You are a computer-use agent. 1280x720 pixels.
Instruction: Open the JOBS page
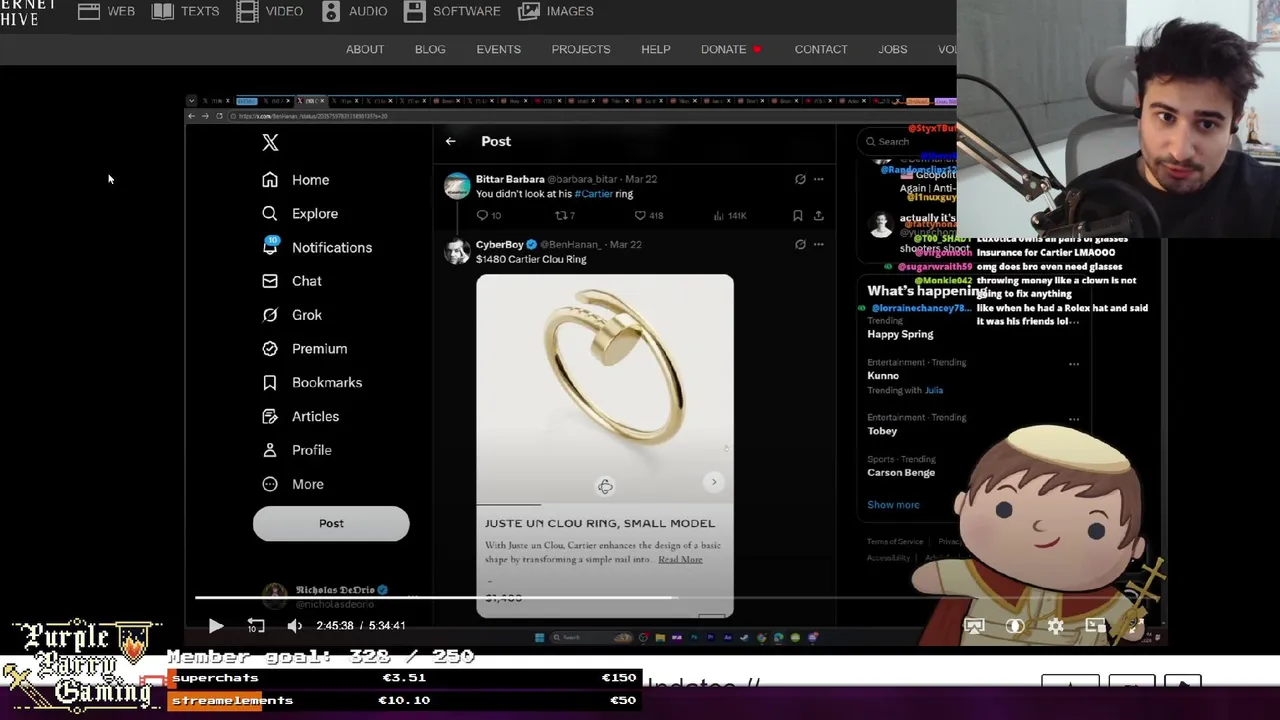pos(893,49)
